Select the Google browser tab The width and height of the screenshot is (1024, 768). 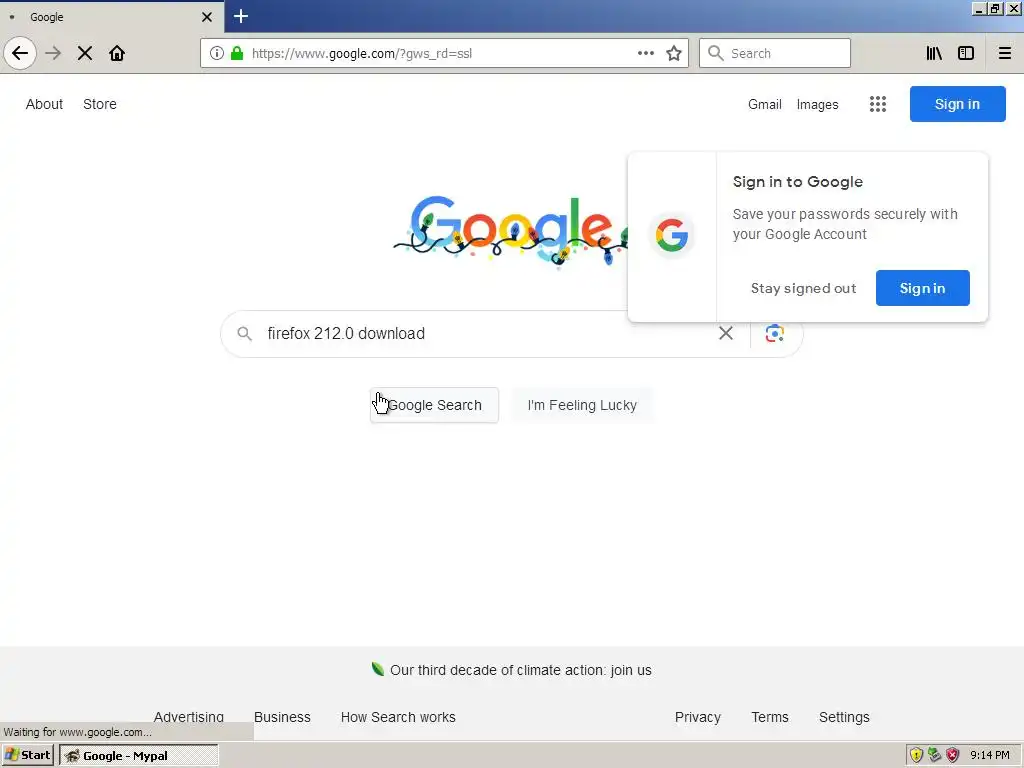point(112,17)
